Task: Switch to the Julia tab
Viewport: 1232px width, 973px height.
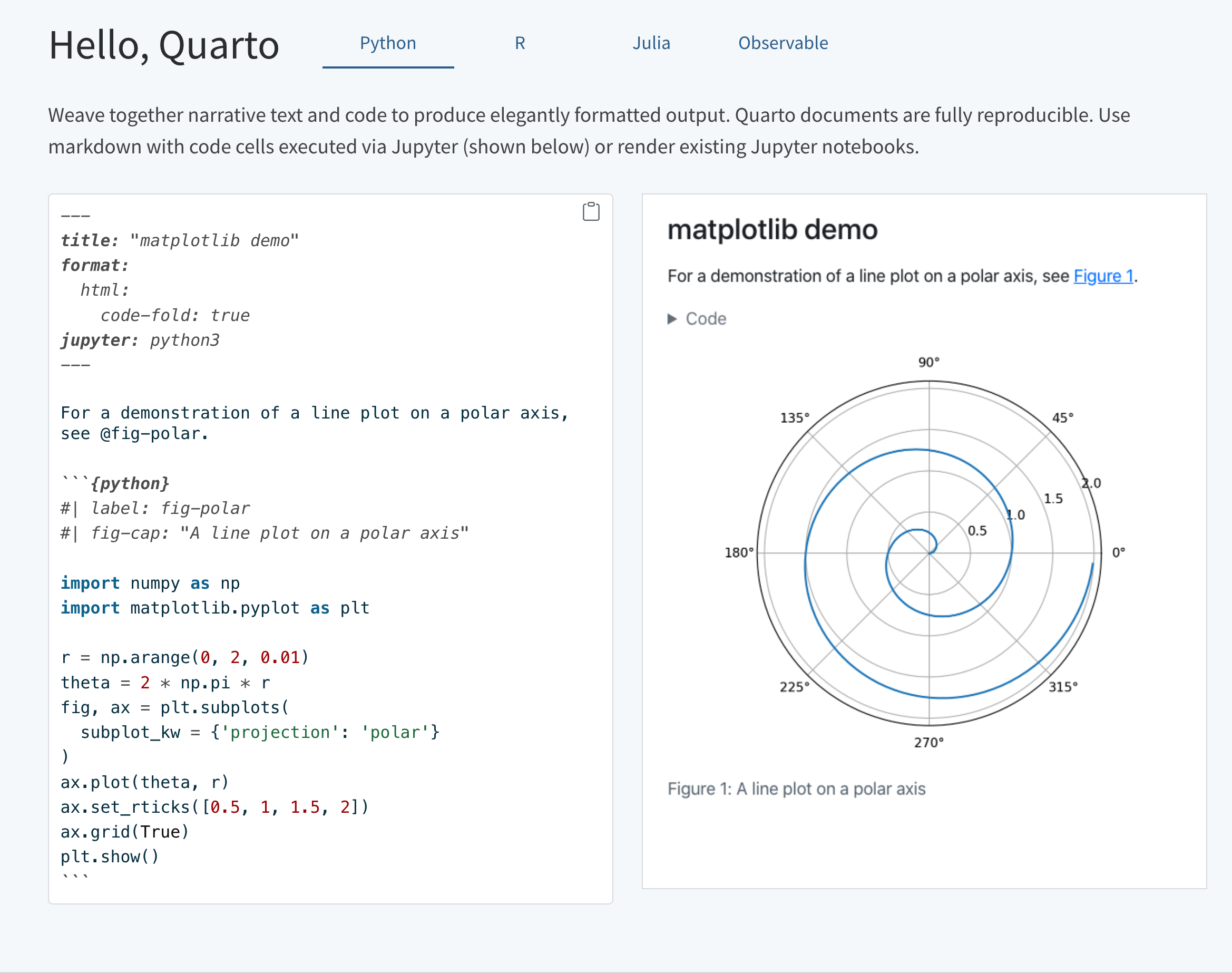Action: tap(651, 43)
